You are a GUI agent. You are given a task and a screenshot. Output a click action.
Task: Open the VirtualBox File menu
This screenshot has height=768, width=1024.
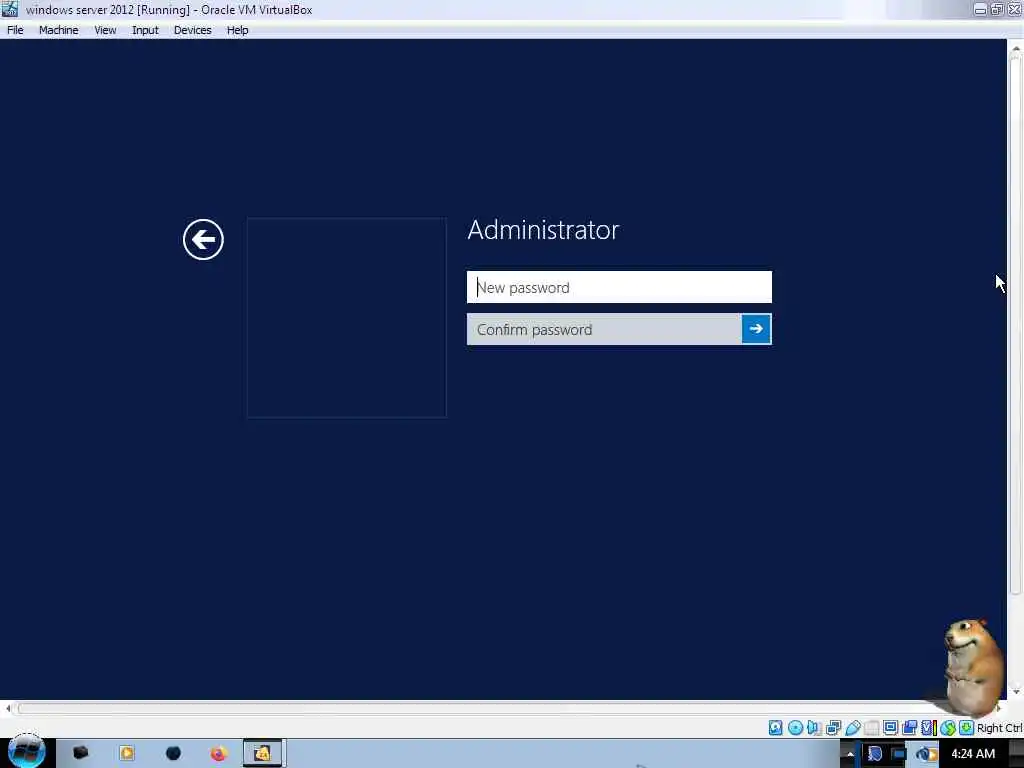(15, 30)
